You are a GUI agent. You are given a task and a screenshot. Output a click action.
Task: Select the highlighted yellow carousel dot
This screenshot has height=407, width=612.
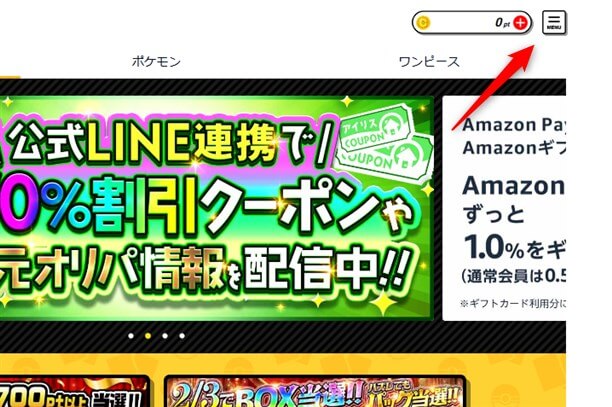[x=148, y=336]
